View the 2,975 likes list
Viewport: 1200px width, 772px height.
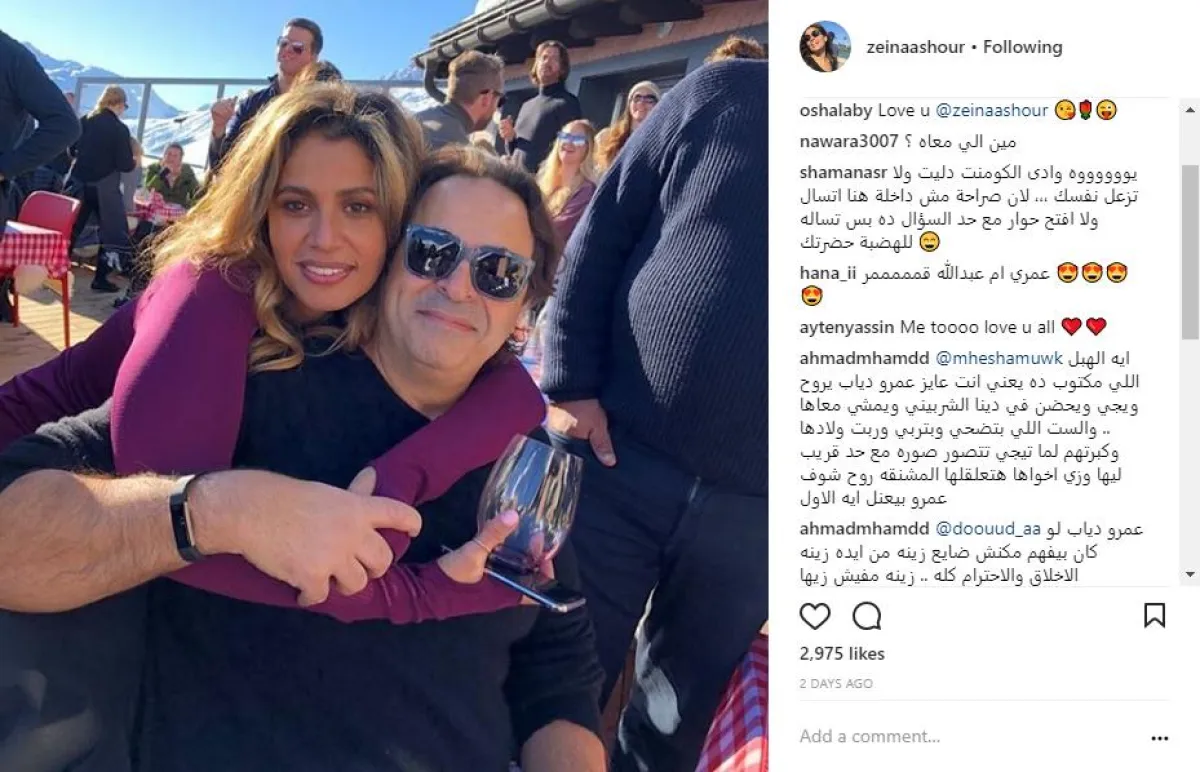click(842, 654)
